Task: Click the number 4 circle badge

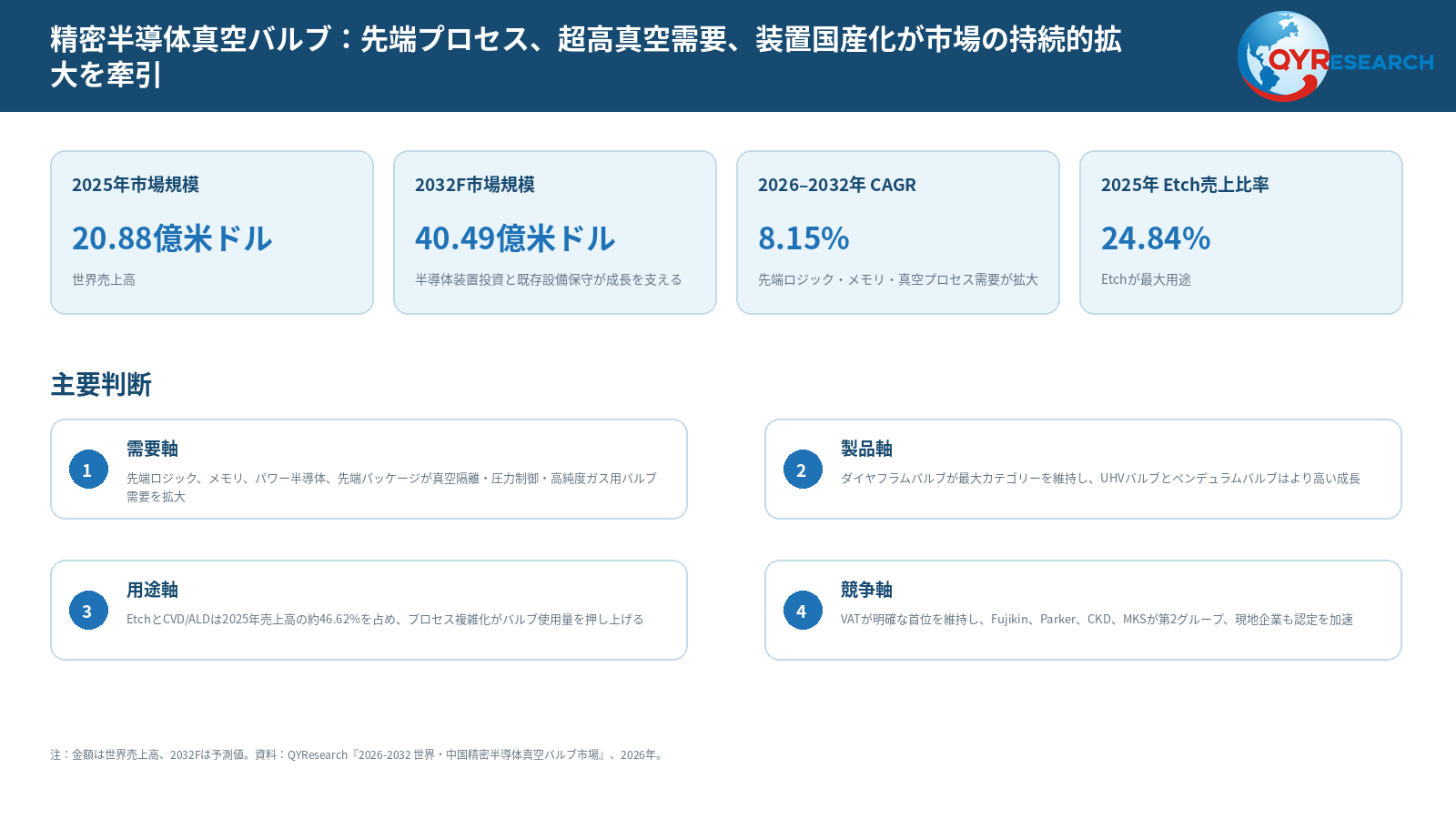Action: point(803,611)
